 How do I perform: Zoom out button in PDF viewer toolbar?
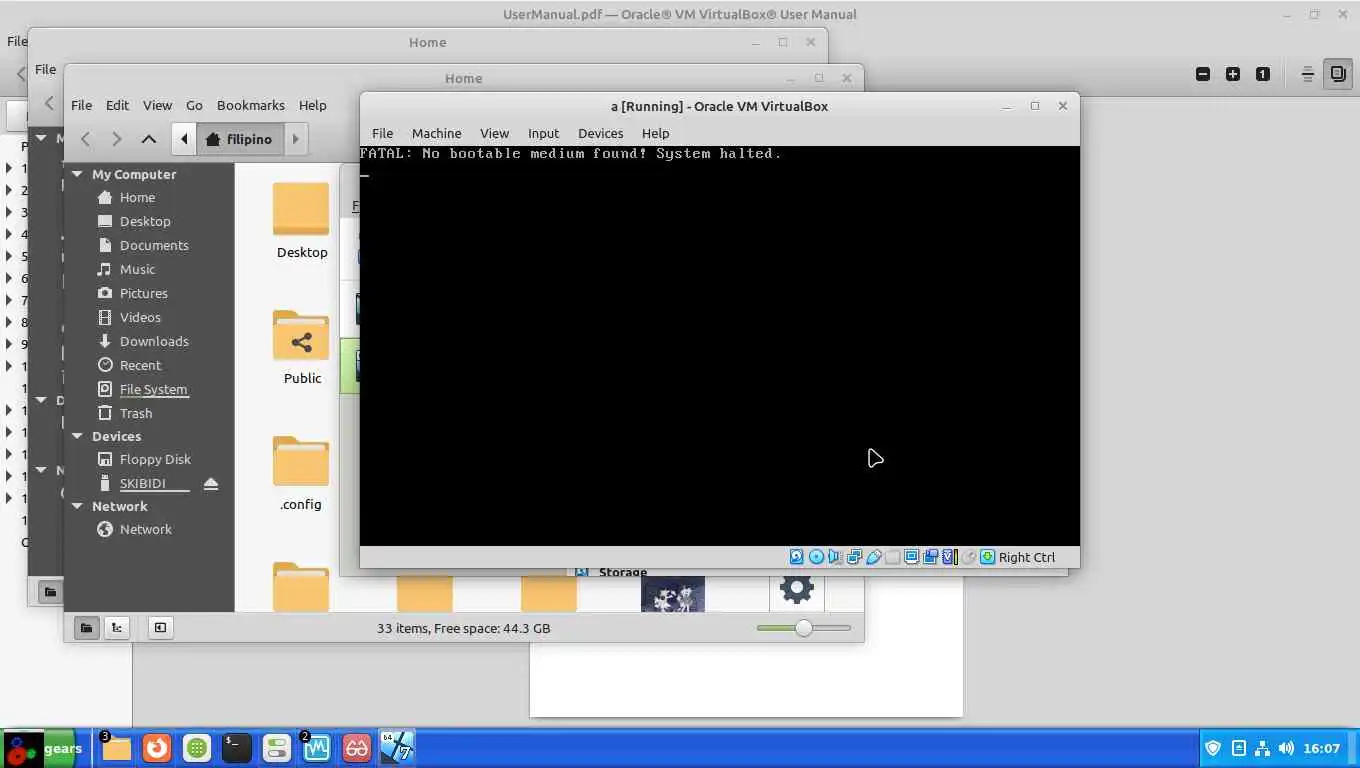1203,74
